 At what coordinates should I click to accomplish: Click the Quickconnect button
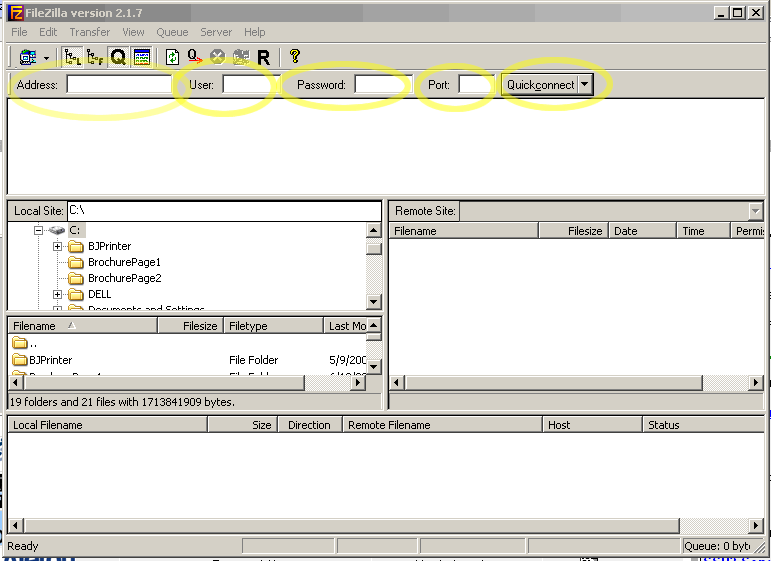click(x=540, y=85)
